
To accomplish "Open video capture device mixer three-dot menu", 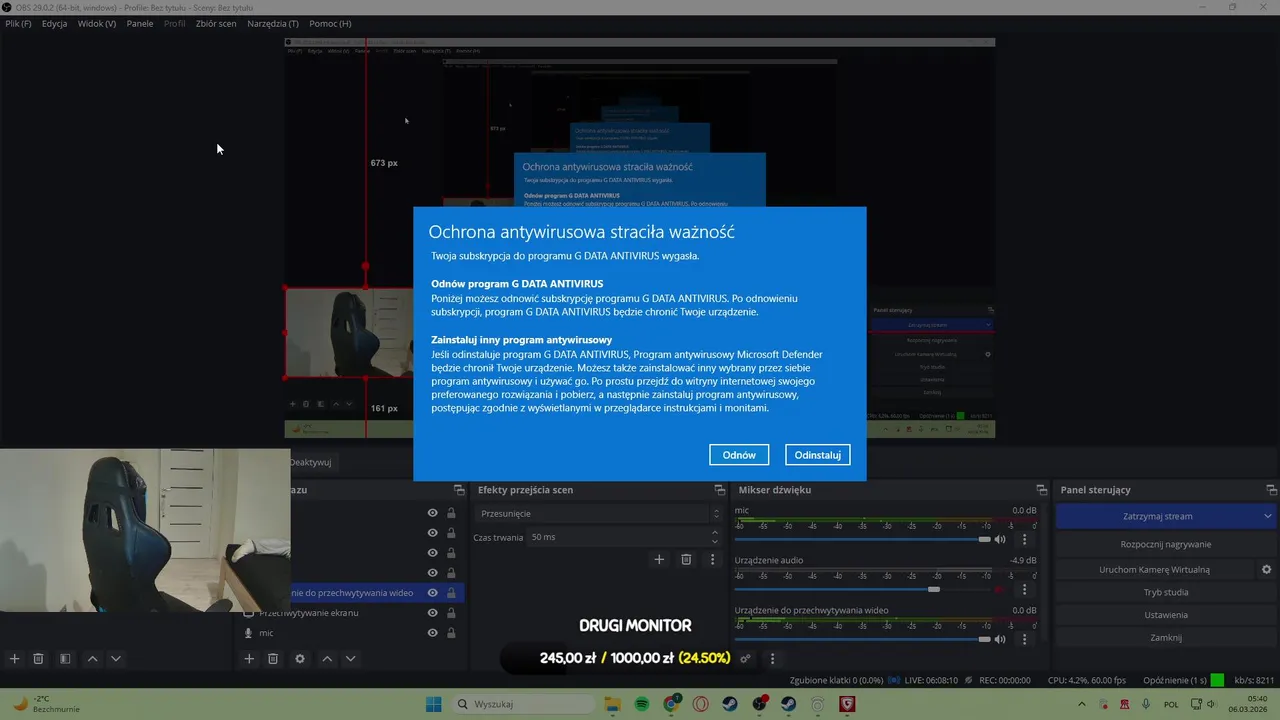I will [1024, 639].
